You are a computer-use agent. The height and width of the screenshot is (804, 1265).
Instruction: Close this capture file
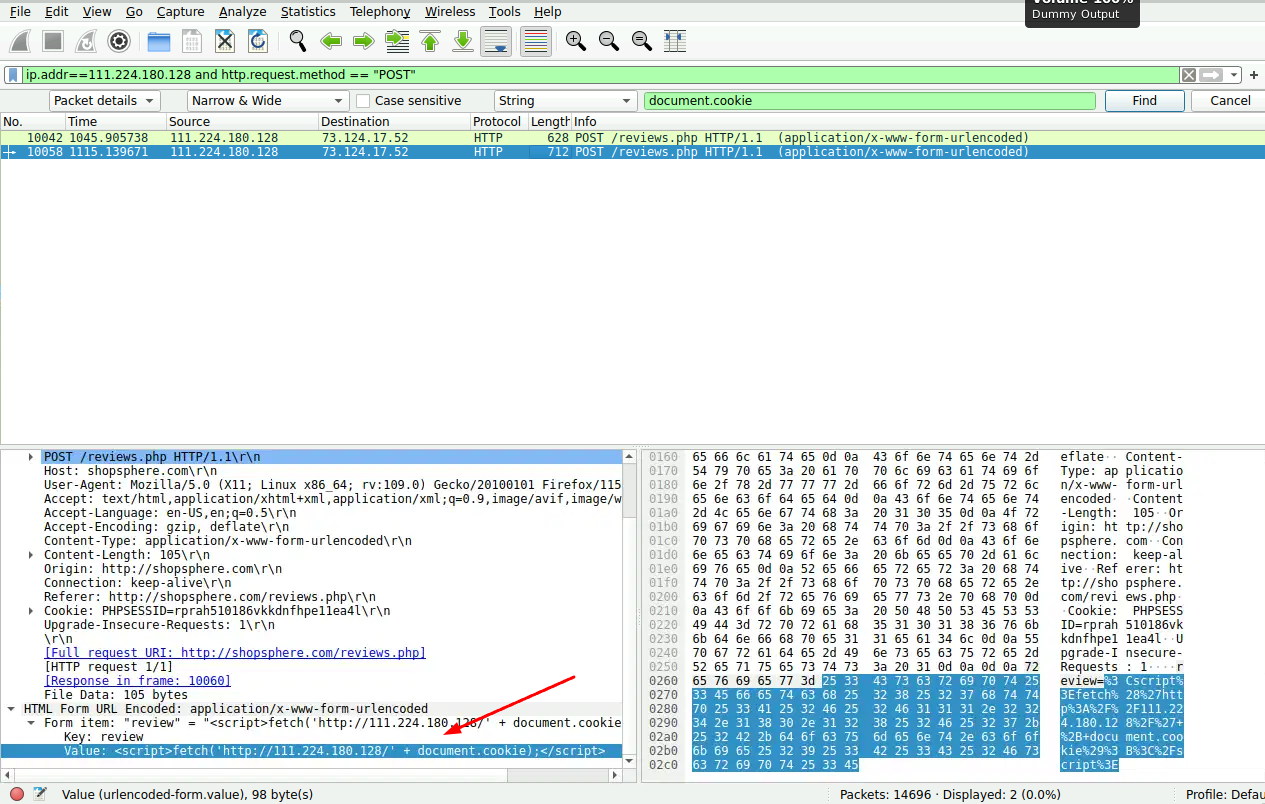225,41
